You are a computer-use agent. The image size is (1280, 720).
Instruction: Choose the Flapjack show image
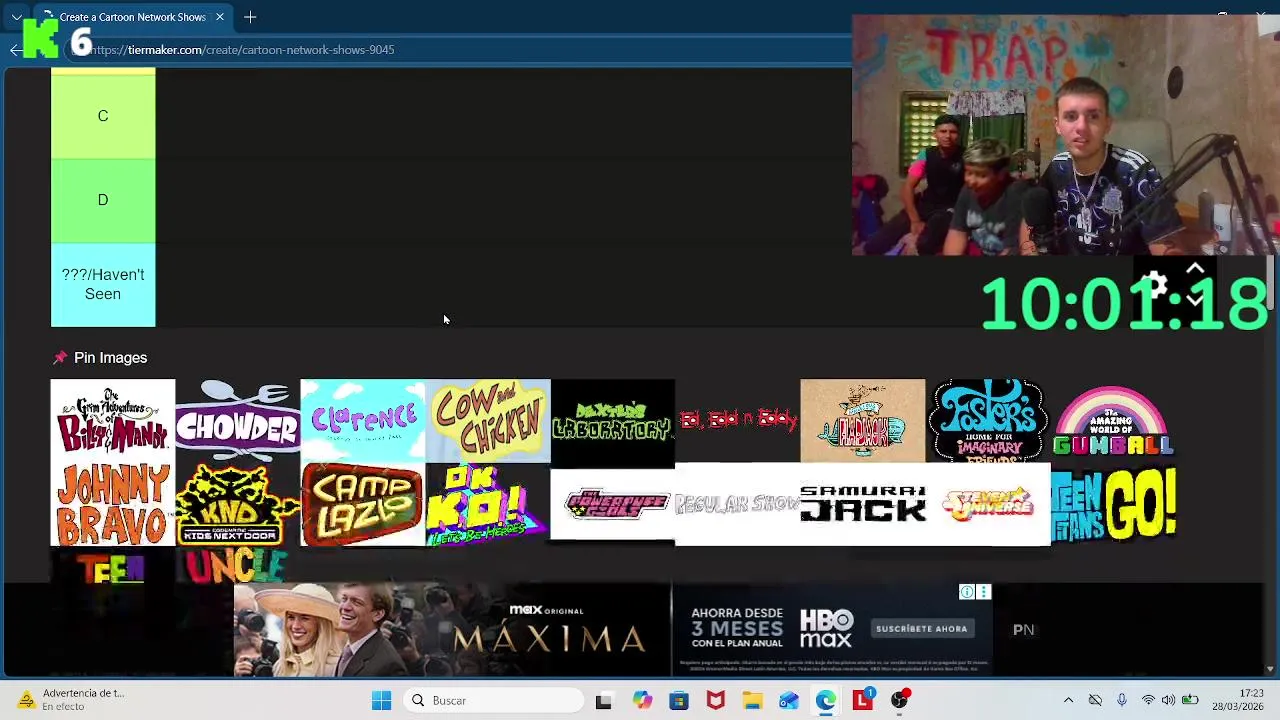pyautogui.click(x=863, y=421)
